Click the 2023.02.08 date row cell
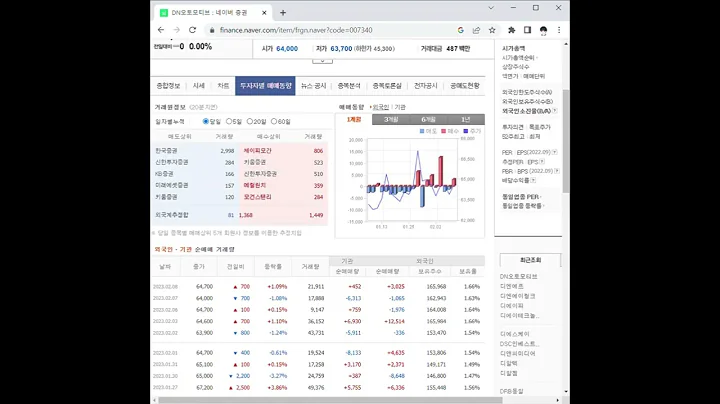Viewport: 720px width, 404px height. 165,286
